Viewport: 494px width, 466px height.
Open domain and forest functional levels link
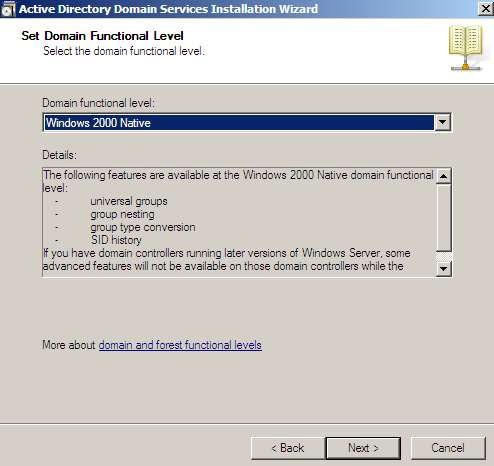click(x=180, y=345)
